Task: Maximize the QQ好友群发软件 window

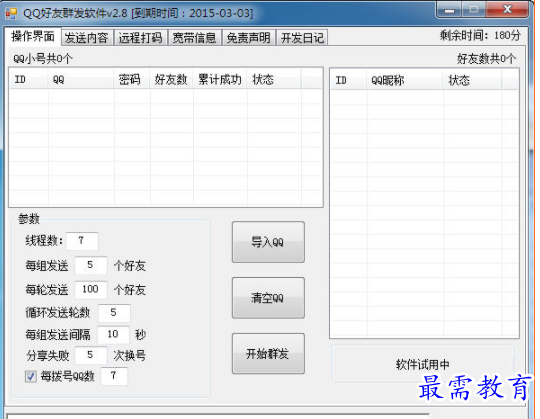Action: click(473, 9)
